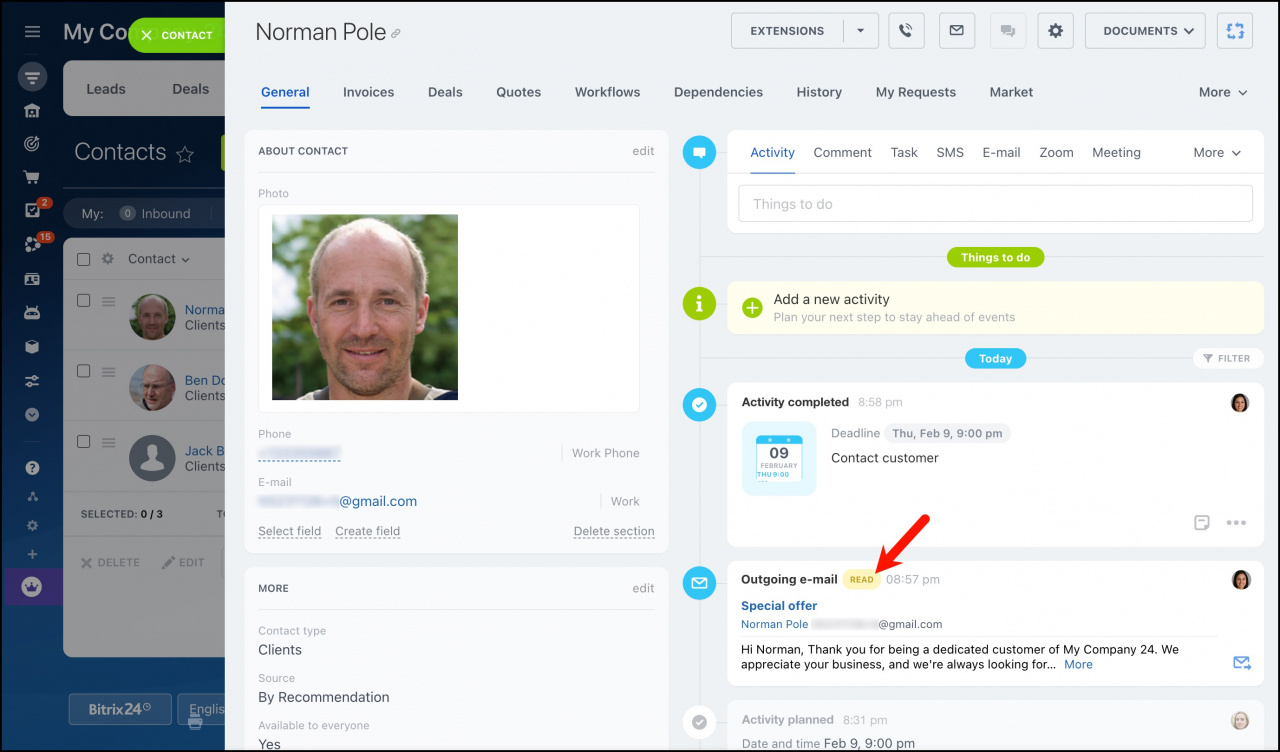Viewport: 1280px width, 752px height.
Task: Check the checkbox for Ben's contact row
Action: [84, 371]
